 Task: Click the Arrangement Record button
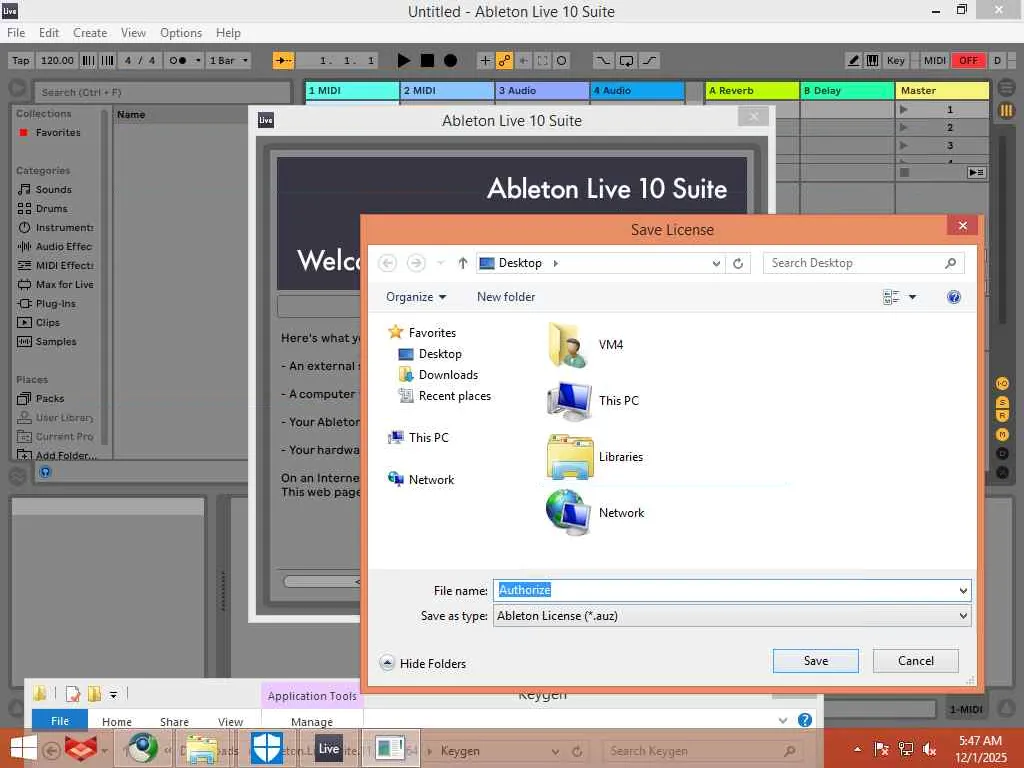tap(450, 60)
